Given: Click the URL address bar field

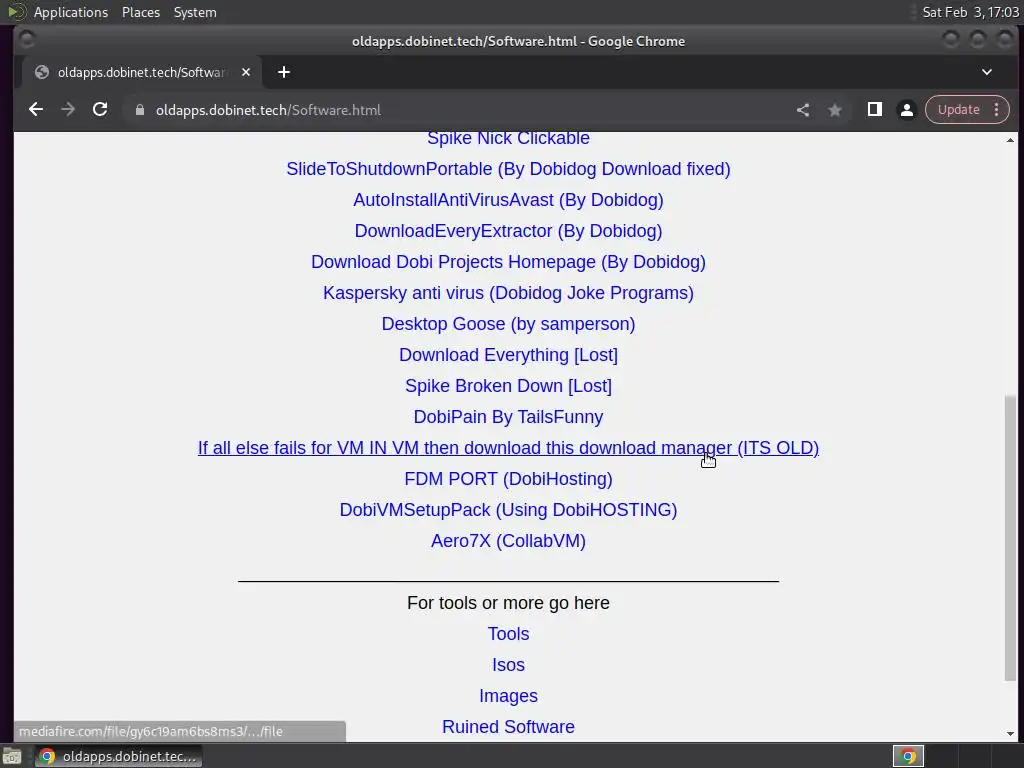Looking at the screenshot, I should (x=457, y=110).
